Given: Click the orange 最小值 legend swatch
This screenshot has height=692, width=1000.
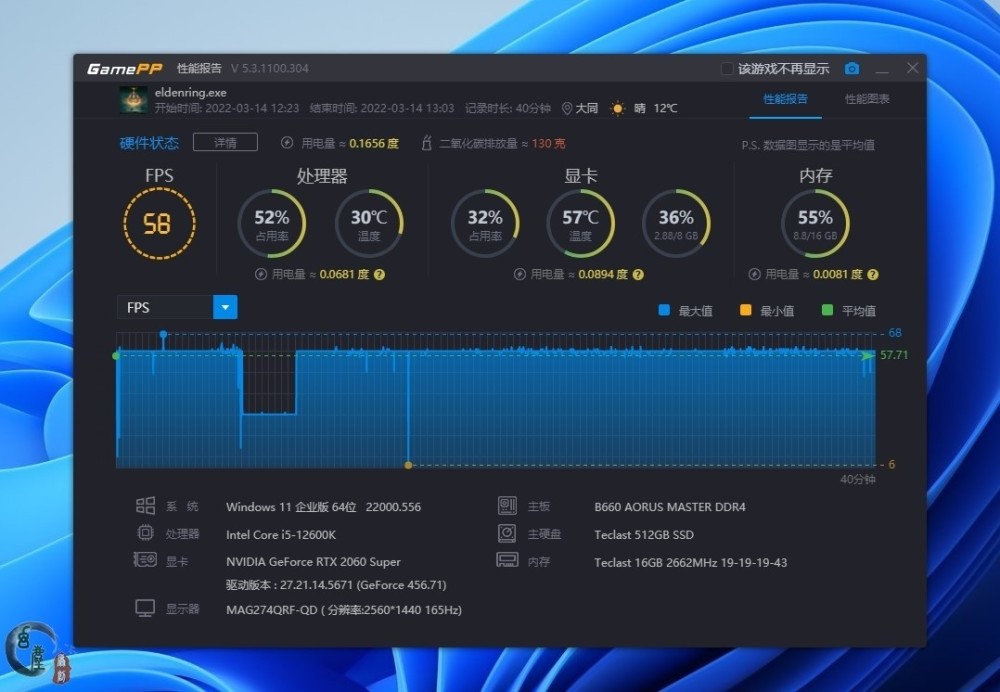Looking at the screenshot, I should coord(745,311).
